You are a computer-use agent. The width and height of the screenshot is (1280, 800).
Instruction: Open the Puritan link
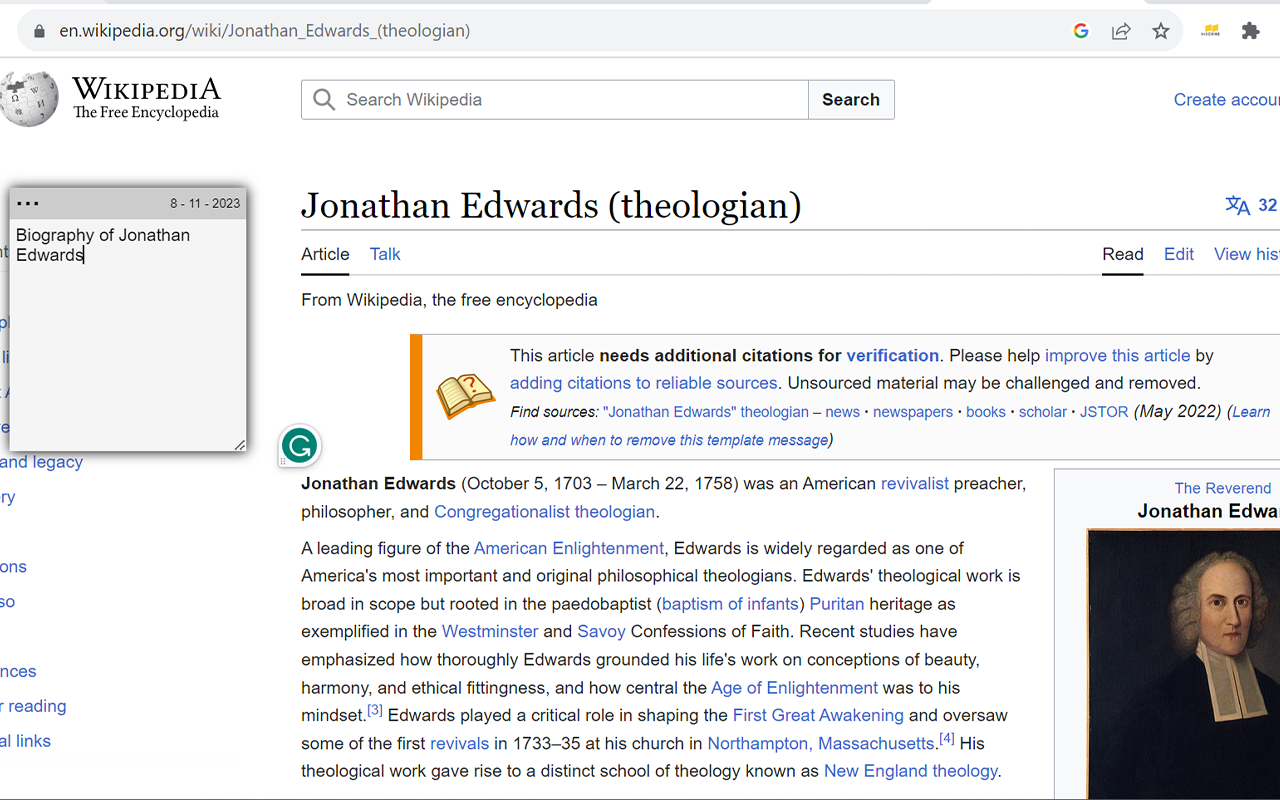coord(837,604)
